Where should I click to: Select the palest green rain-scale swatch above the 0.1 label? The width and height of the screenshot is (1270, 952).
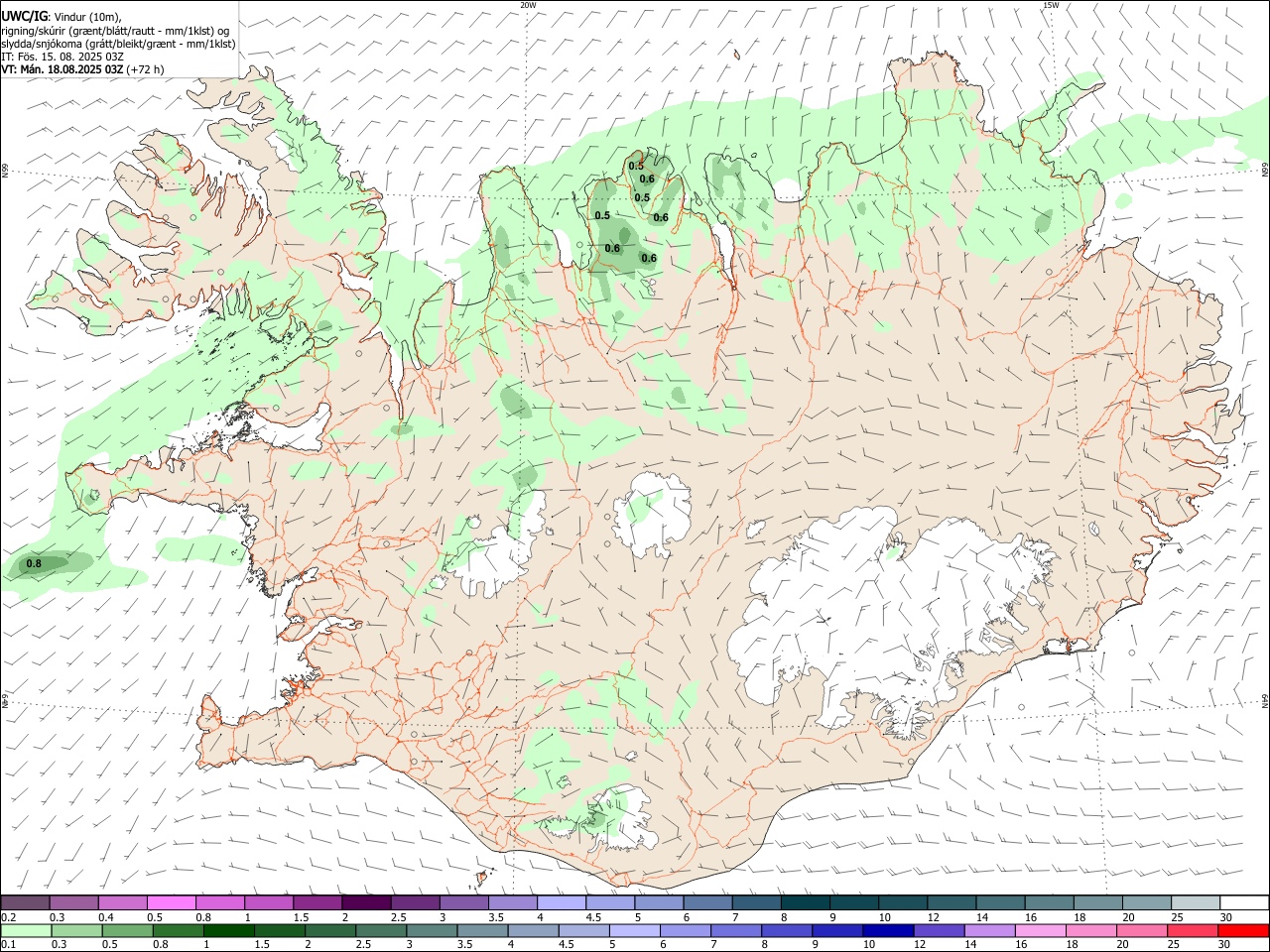point(26,930)
